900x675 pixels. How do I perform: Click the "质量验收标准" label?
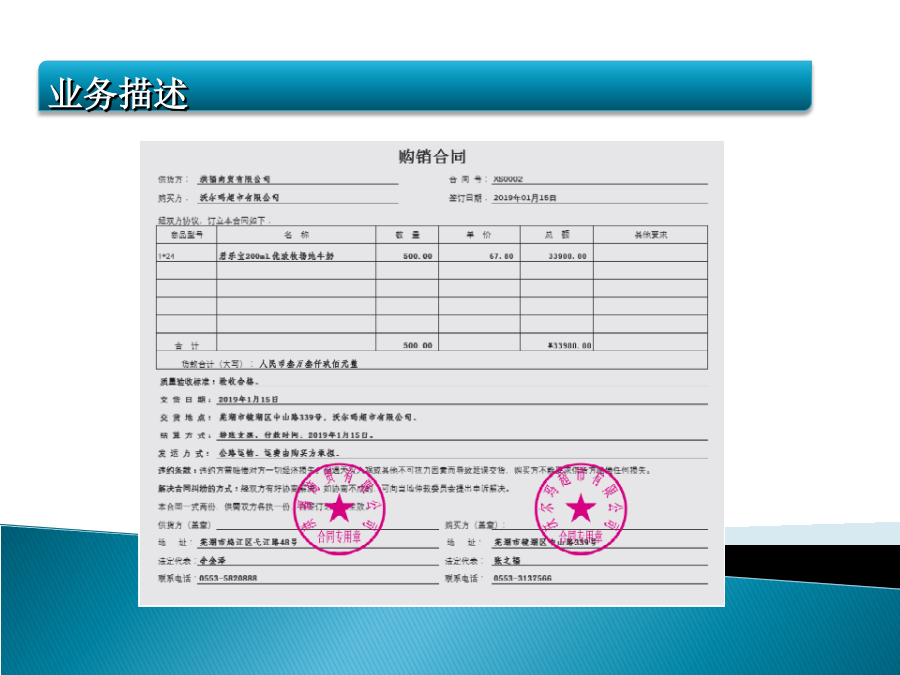tap(187, 381)
